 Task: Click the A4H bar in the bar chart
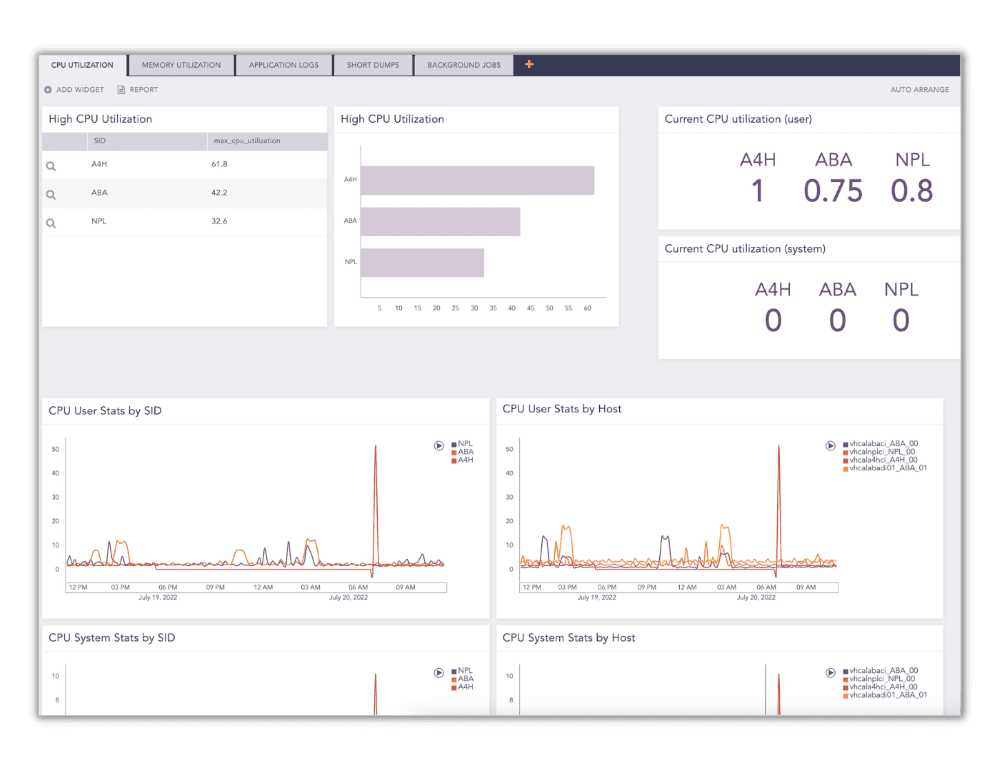pos(477,180)
